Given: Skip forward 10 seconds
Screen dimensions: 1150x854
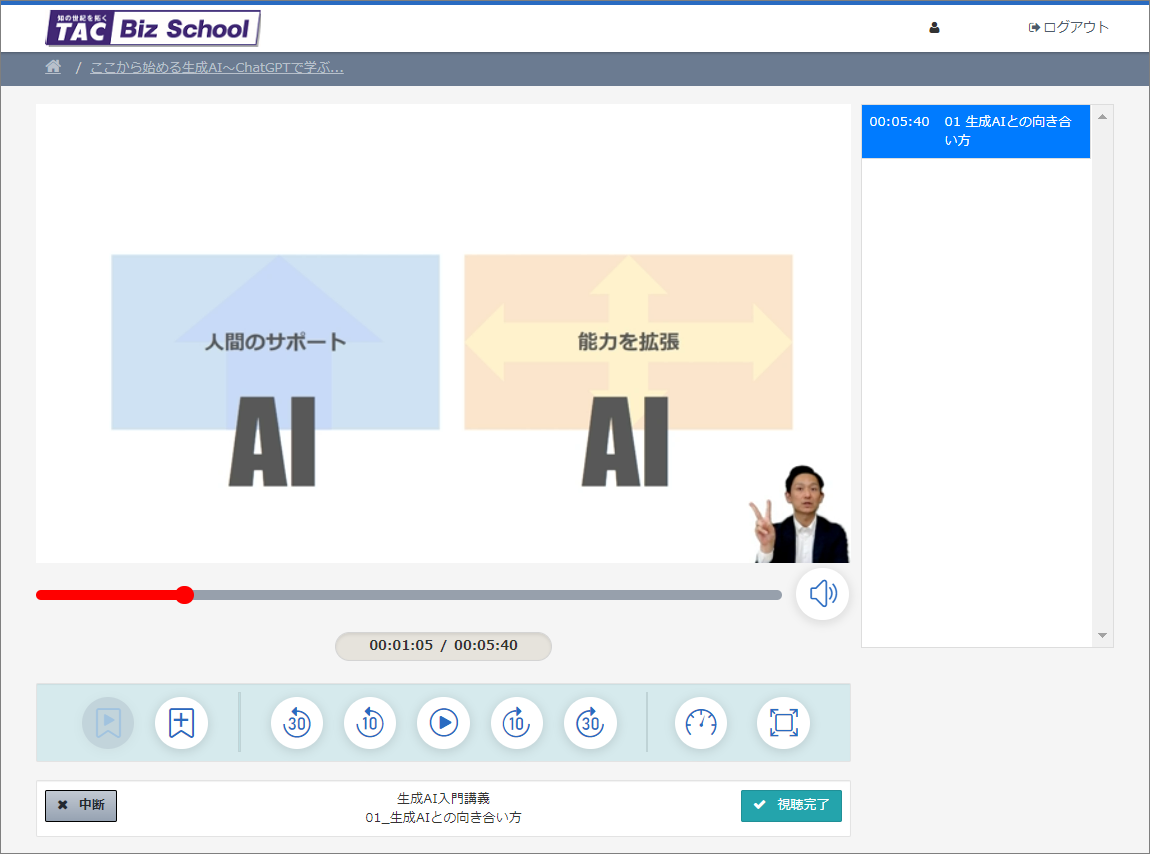Looking at the screenshot, I should pos(516,723).
